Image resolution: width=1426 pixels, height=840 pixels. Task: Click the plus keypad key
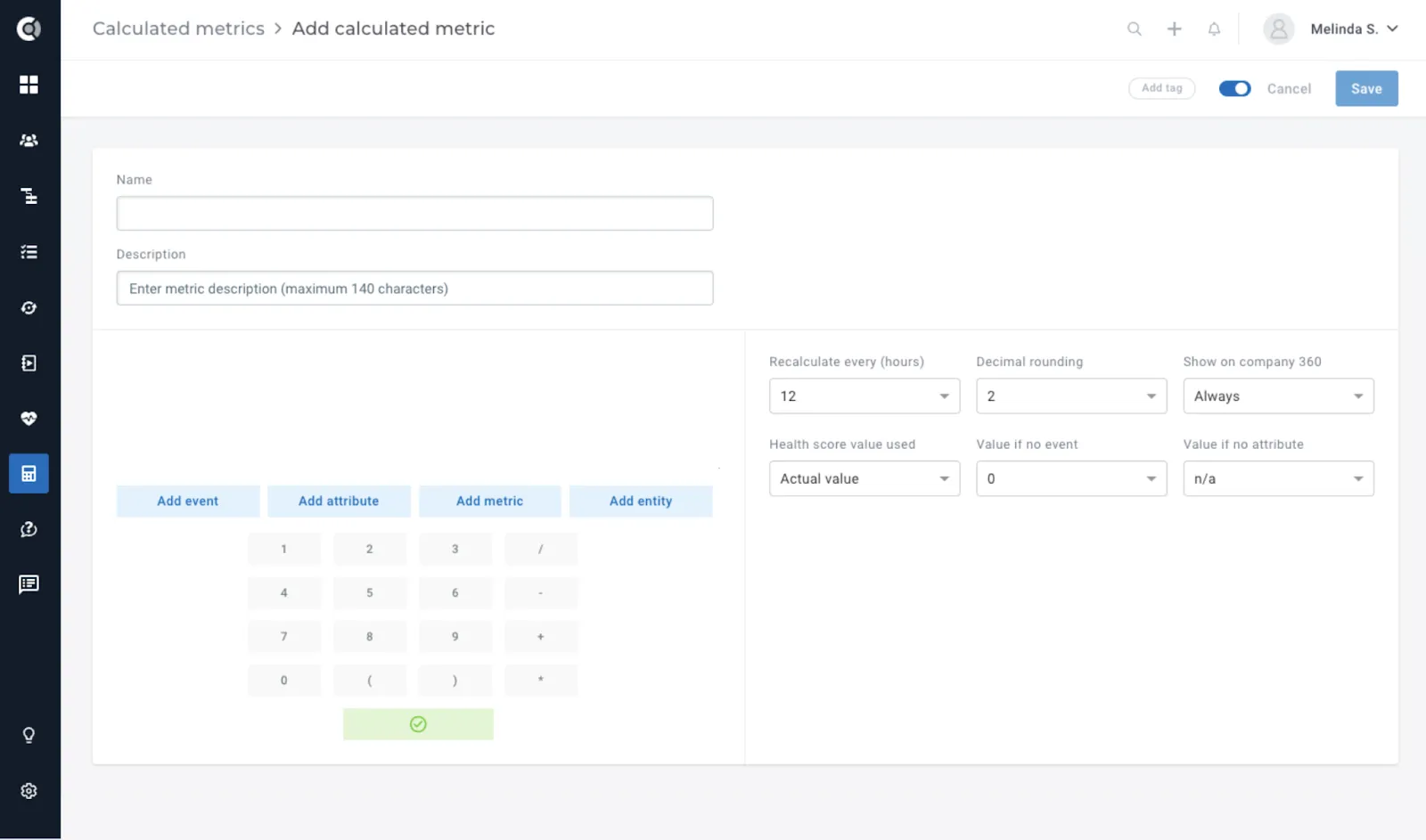pos(541,637)
